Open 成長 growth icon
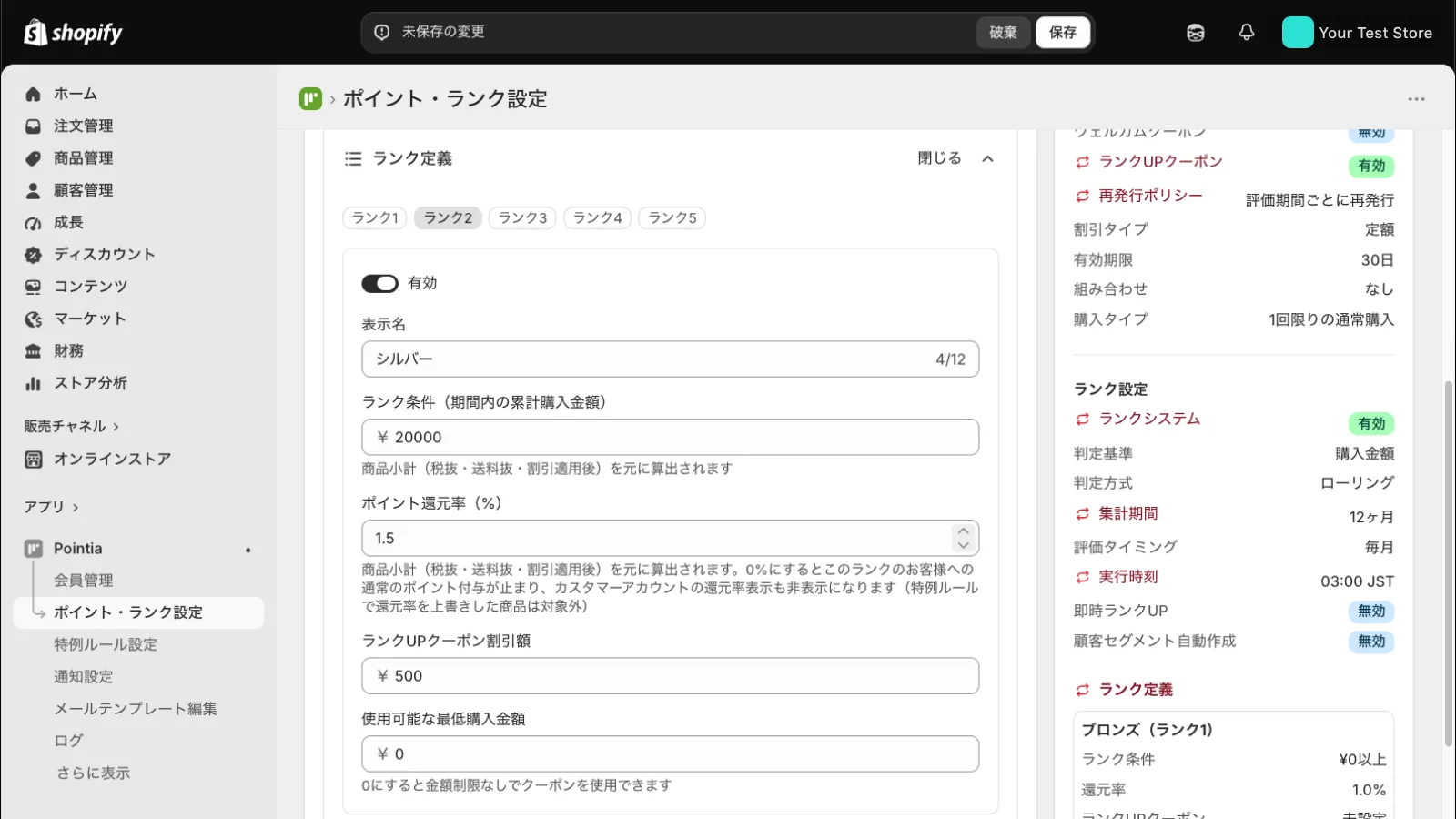This screenshot has height=819, width=1456. tap(34, 222)
